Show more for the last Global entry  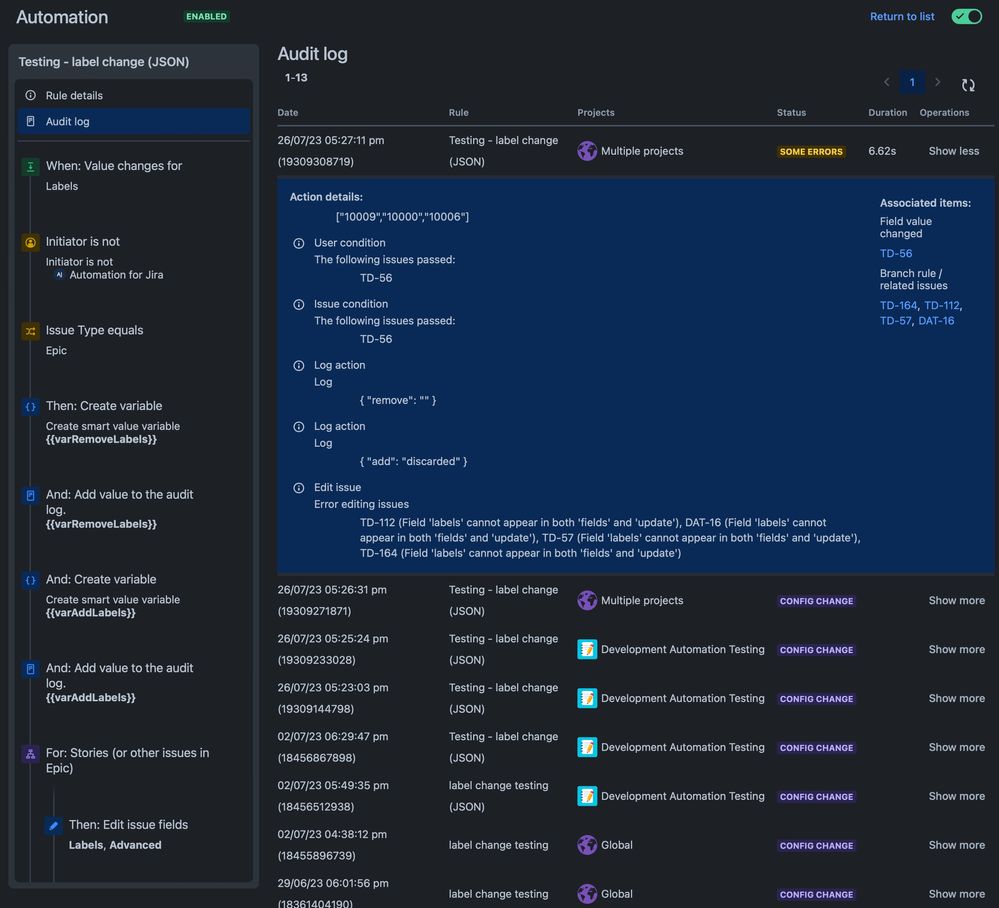click(x=956, y=894)
